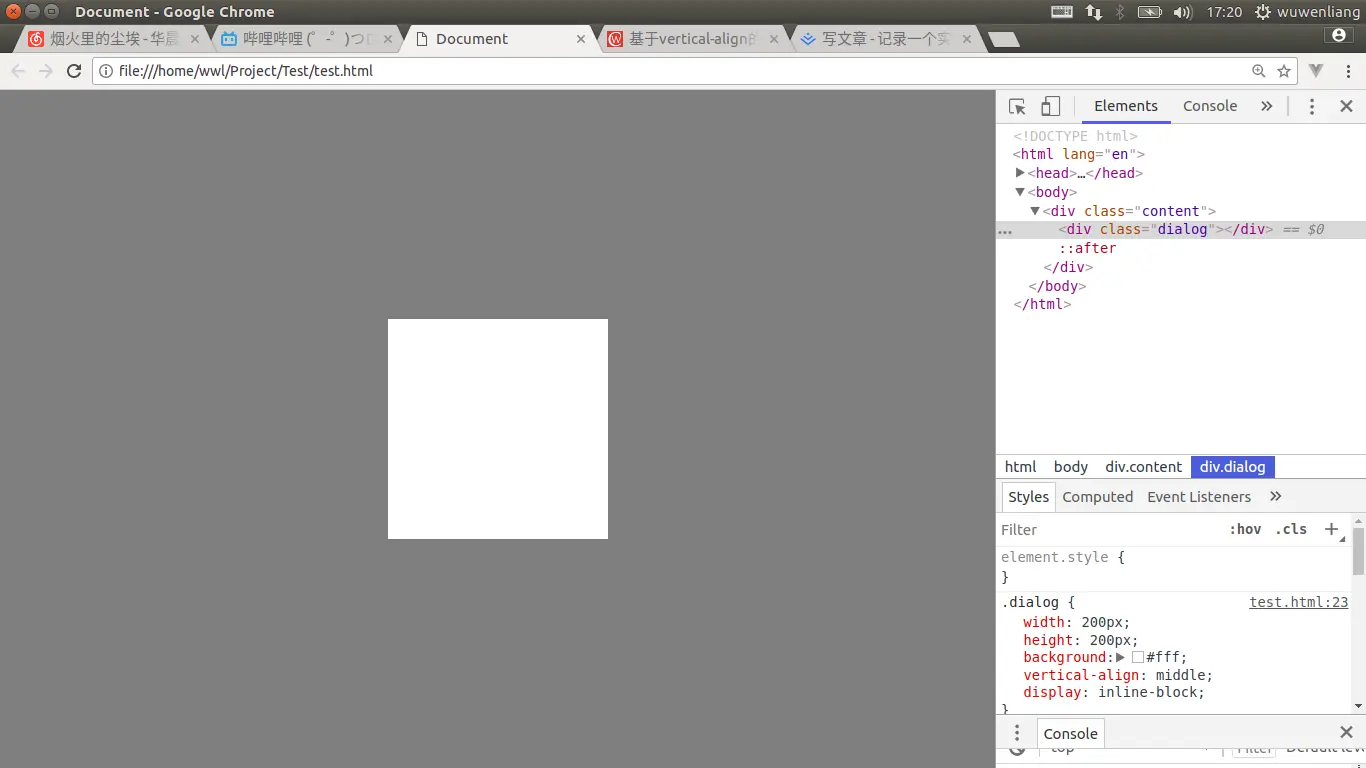This screenshot has width=1366, height=768.
Task: Open the zoom indicator in the address bar
Action: click(1259, 71)
